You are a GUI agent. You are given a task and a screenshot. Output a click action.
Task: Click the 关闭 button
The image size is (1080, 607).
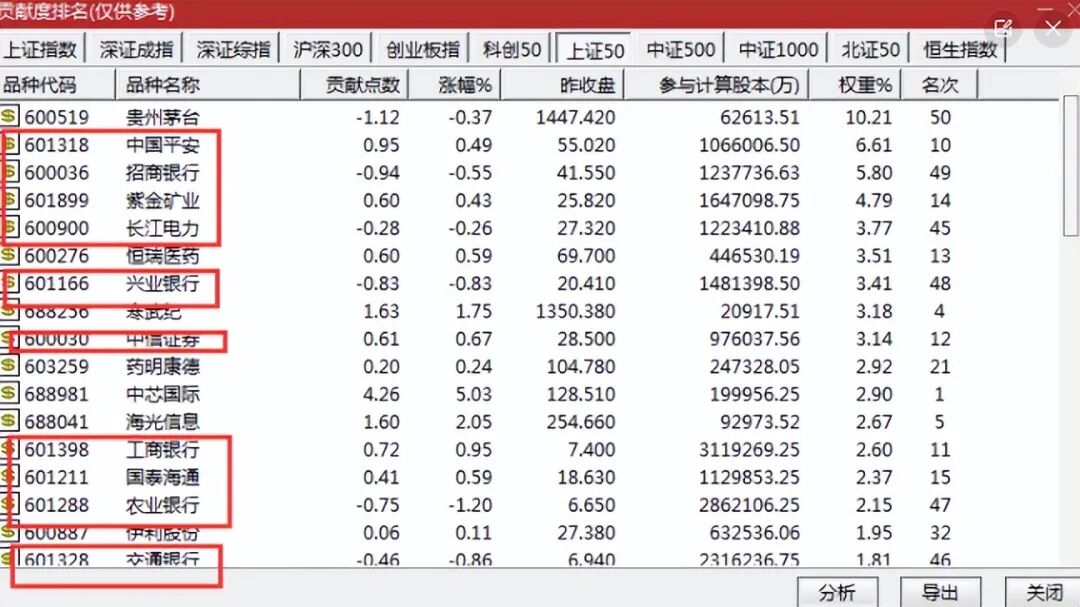(x=1044, y=593)
